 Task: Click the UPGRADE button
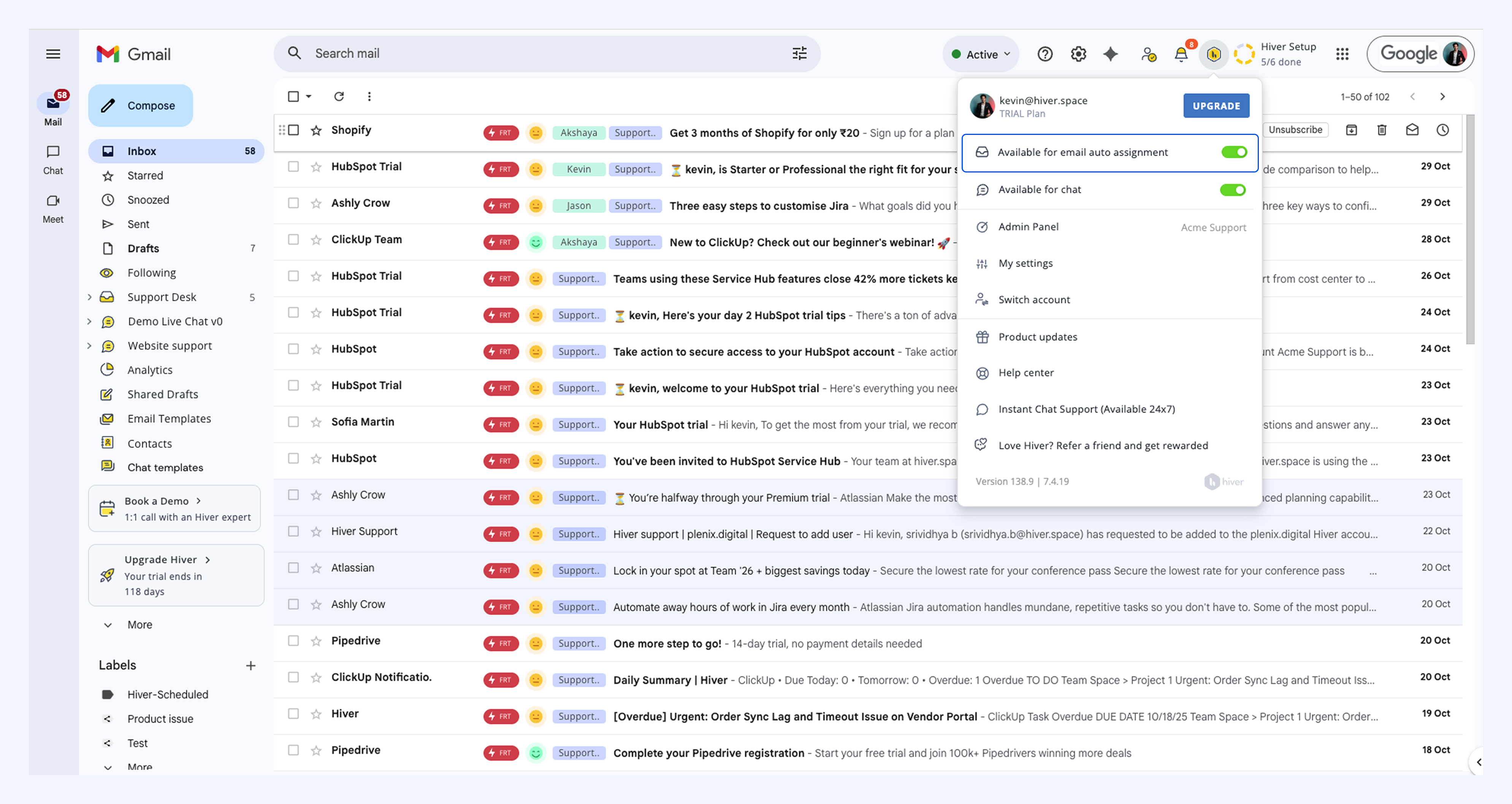1216,106
